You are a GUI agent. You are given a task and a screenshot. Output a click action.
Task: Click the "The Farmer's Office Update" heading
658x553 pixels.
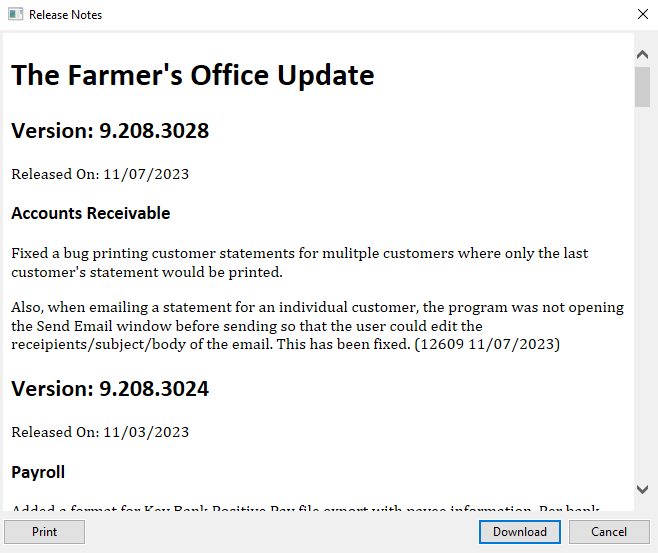tap(193, 75)
